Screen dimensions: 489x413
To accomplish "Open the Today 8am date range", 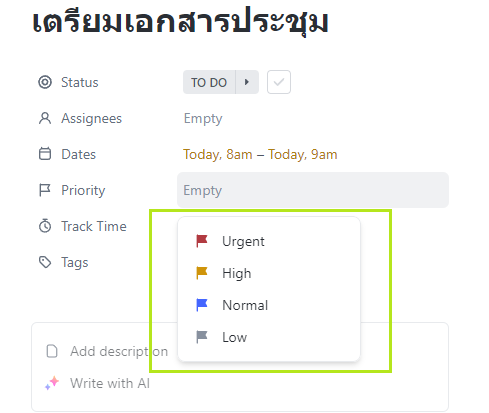I will coord(260,154).
